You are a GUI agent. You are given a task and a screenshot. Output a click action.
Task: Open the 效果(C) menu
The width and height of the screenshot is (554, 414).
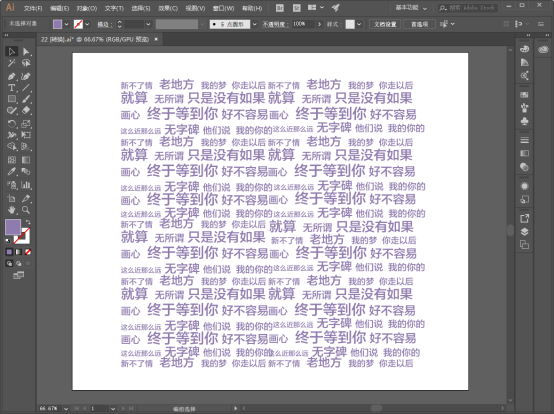168,8
